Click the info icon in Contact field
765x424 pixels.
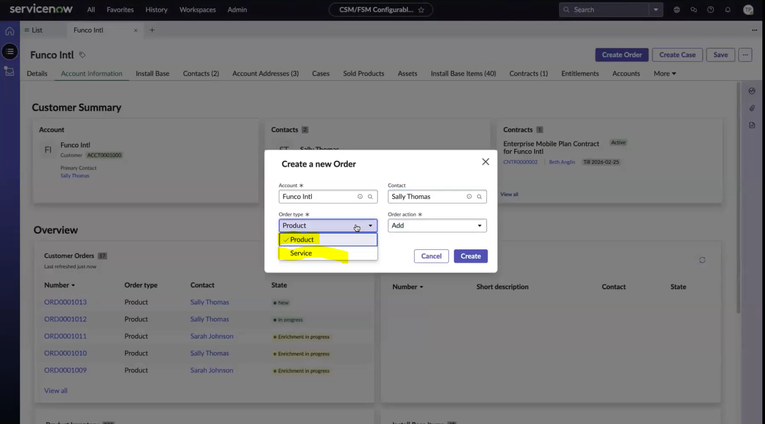pyautogui.click(x=469, y=197)
